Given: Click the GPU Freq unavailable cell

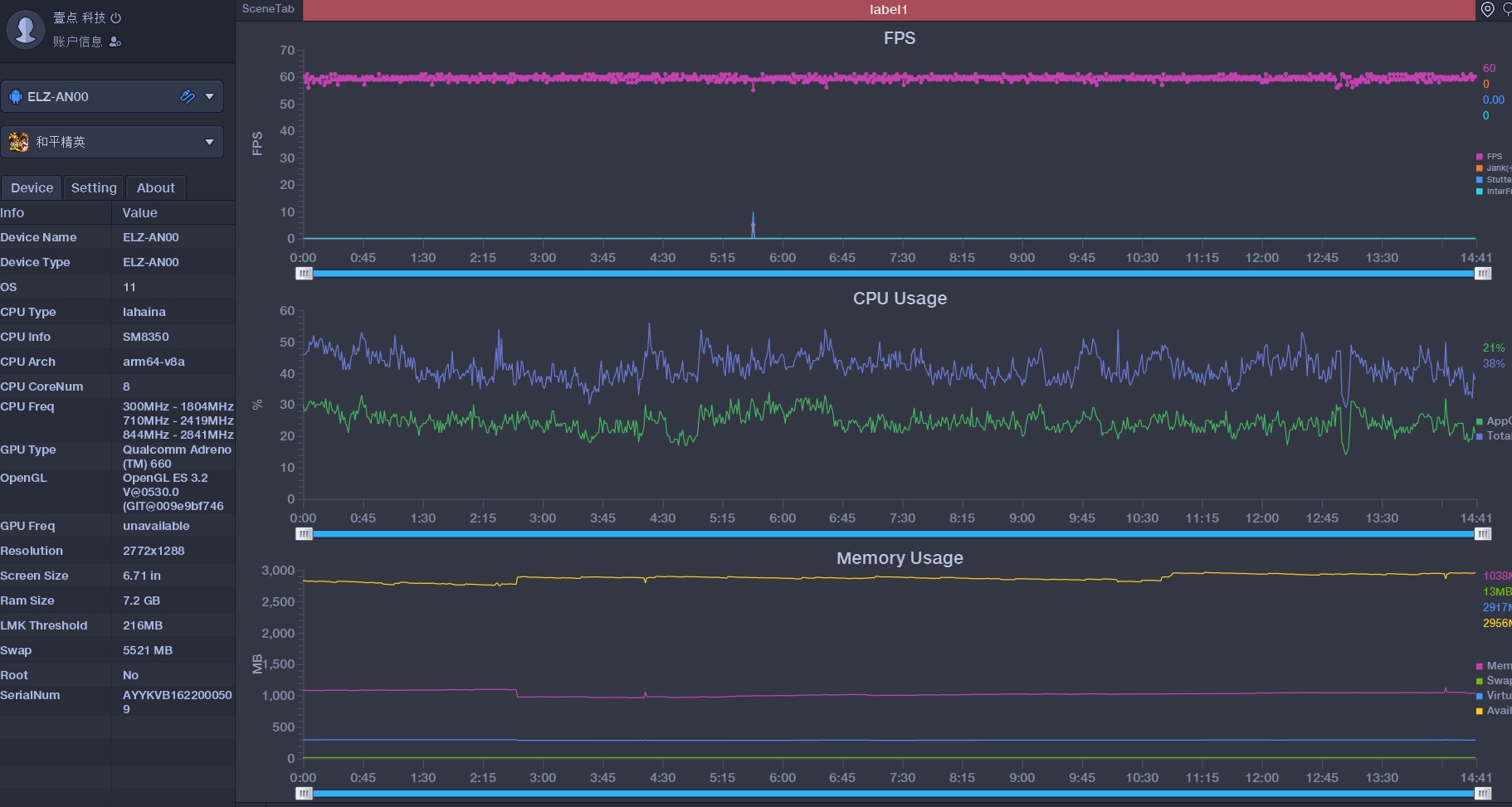Looking at the screenshot, I should tap(156, 526).
